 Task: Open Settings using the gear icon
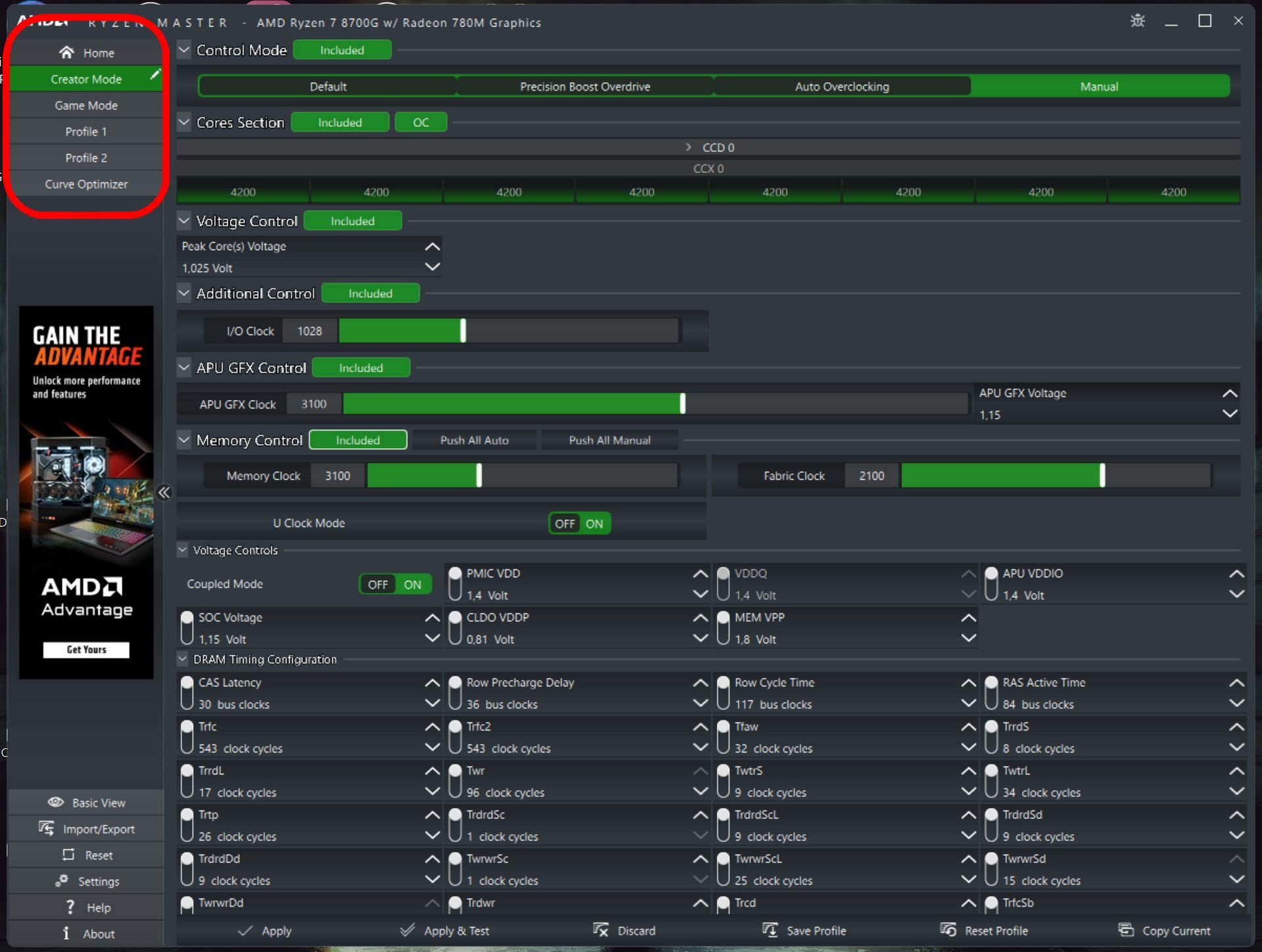click(x=62, y=881)
